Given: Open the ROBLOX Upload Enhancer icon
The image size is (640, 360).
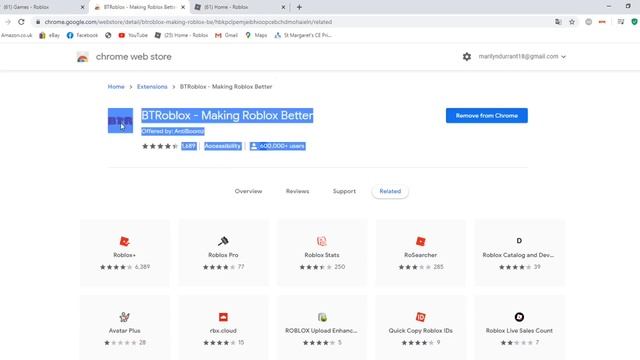Looking at the screenshot, I should point(322,317).
